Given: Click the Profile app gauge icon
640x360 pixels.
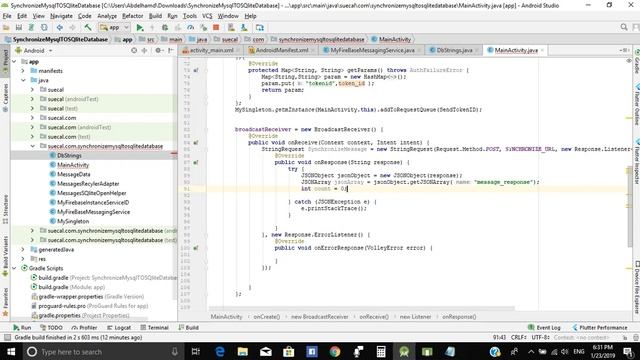Looking at the screenshot, I should click(x=190, y=27).
